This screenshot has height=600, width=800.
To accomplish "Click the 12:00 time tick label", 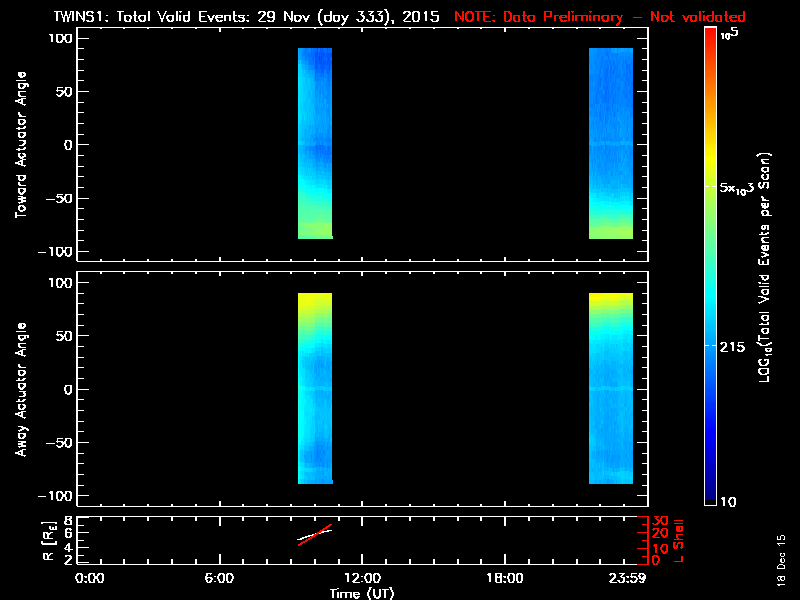I will tap(361, 577).
